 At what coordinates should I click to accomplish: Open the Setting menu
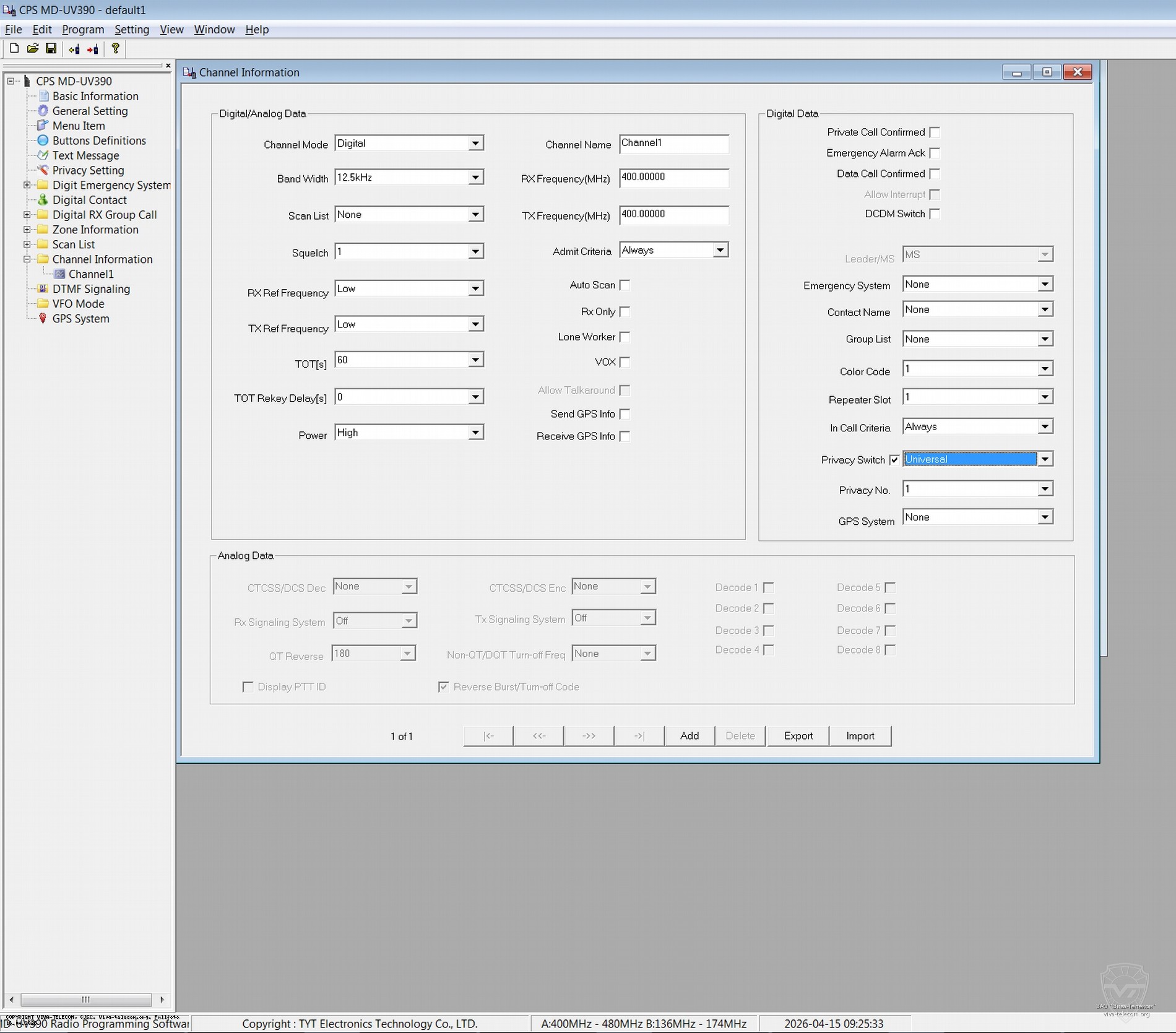pos(131,29)
